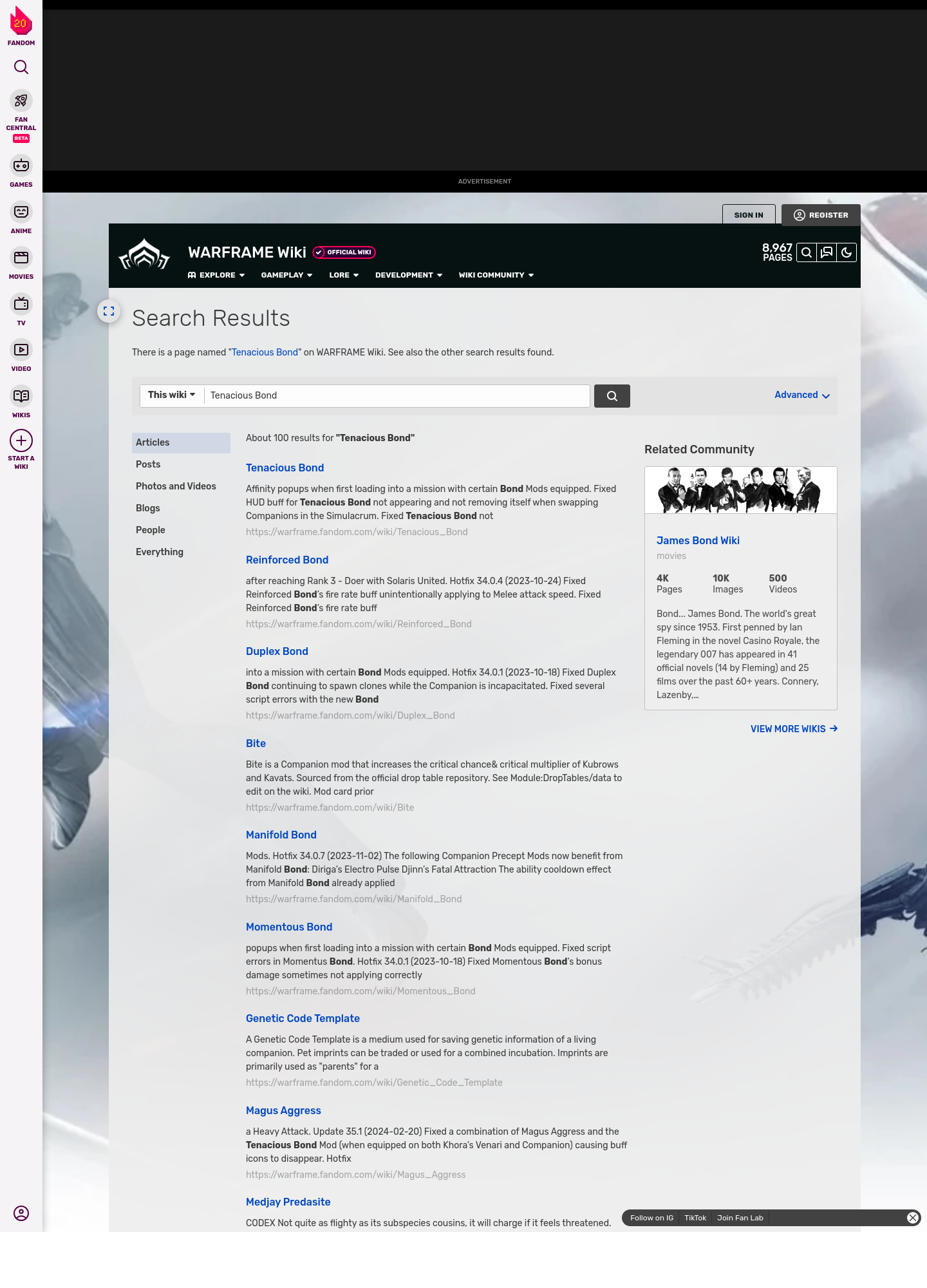
Task: Expand the Gameplay menu
Action: click(x=286, y=275)
